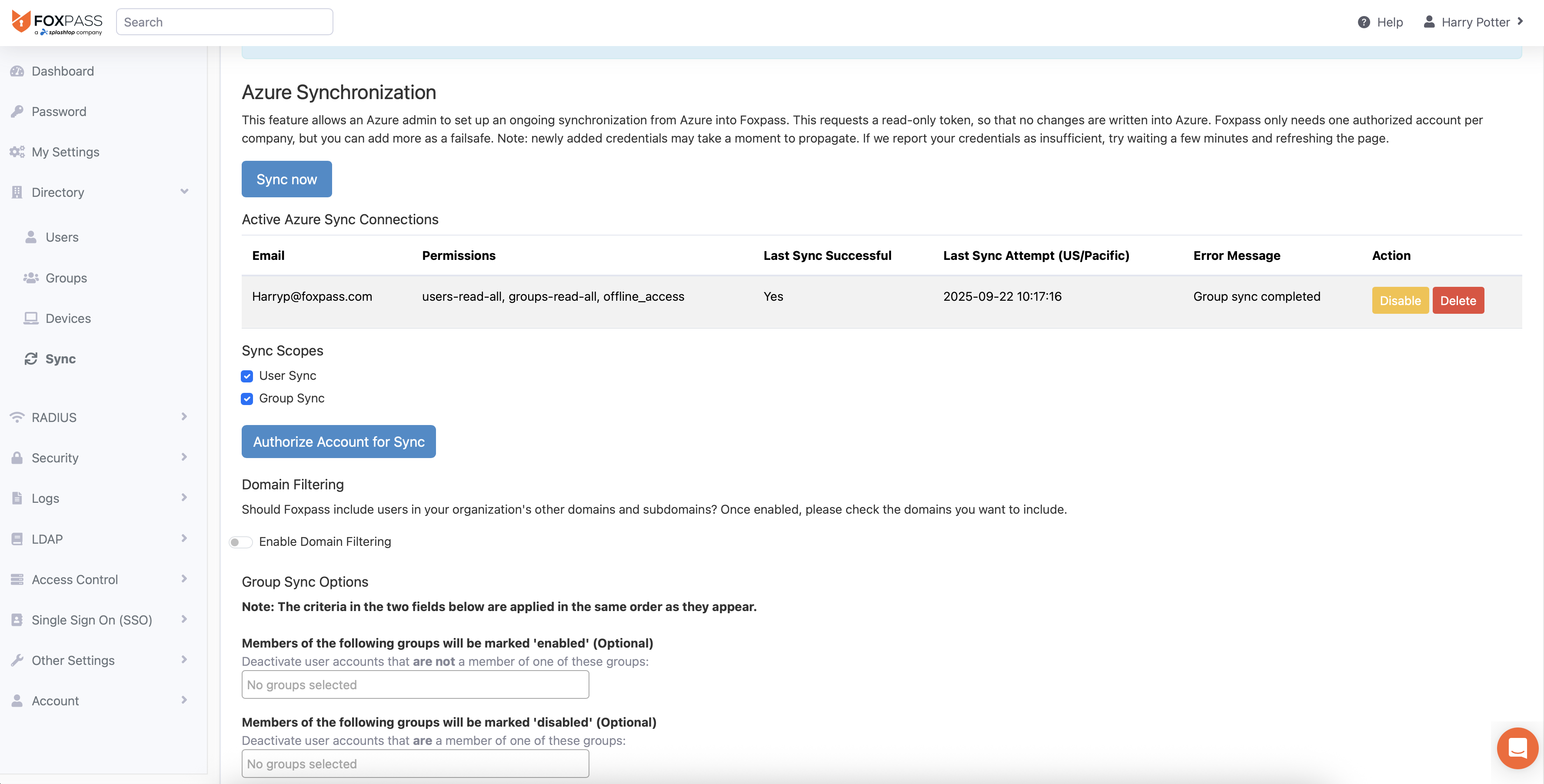Uncheck the Group Sync checkbox

point(247,399)
